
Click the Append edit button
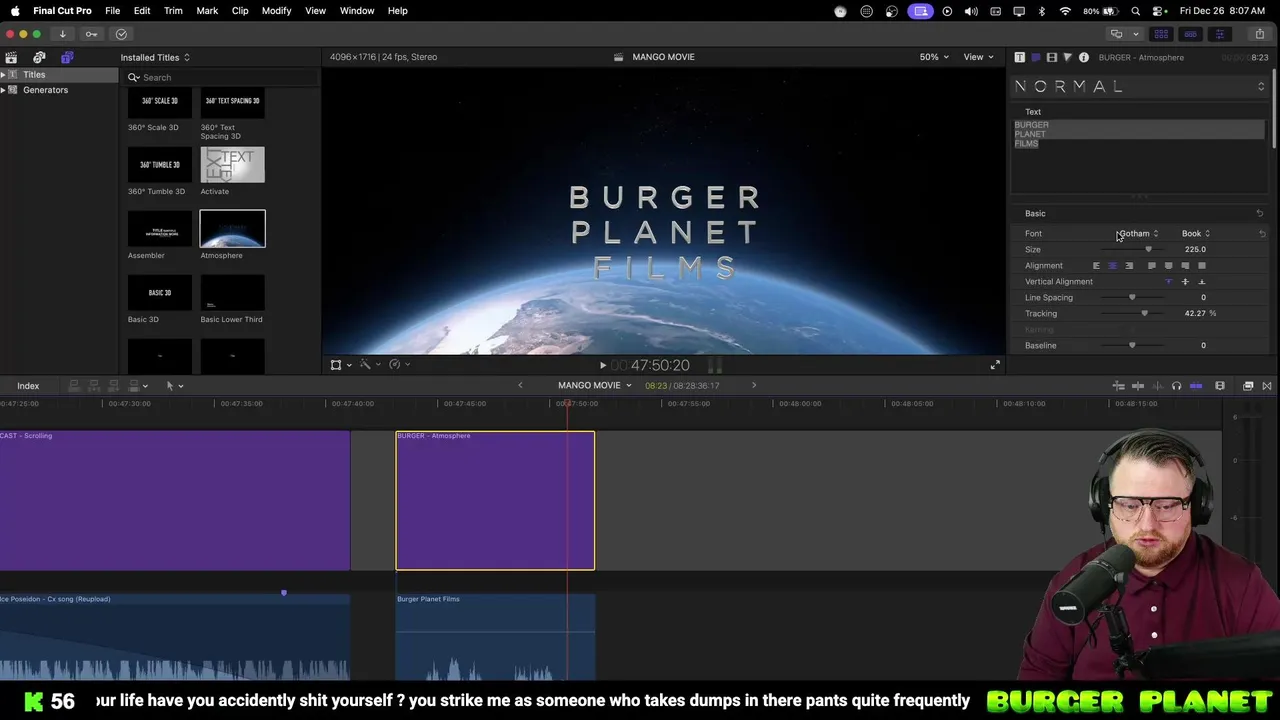coord(114,386)
